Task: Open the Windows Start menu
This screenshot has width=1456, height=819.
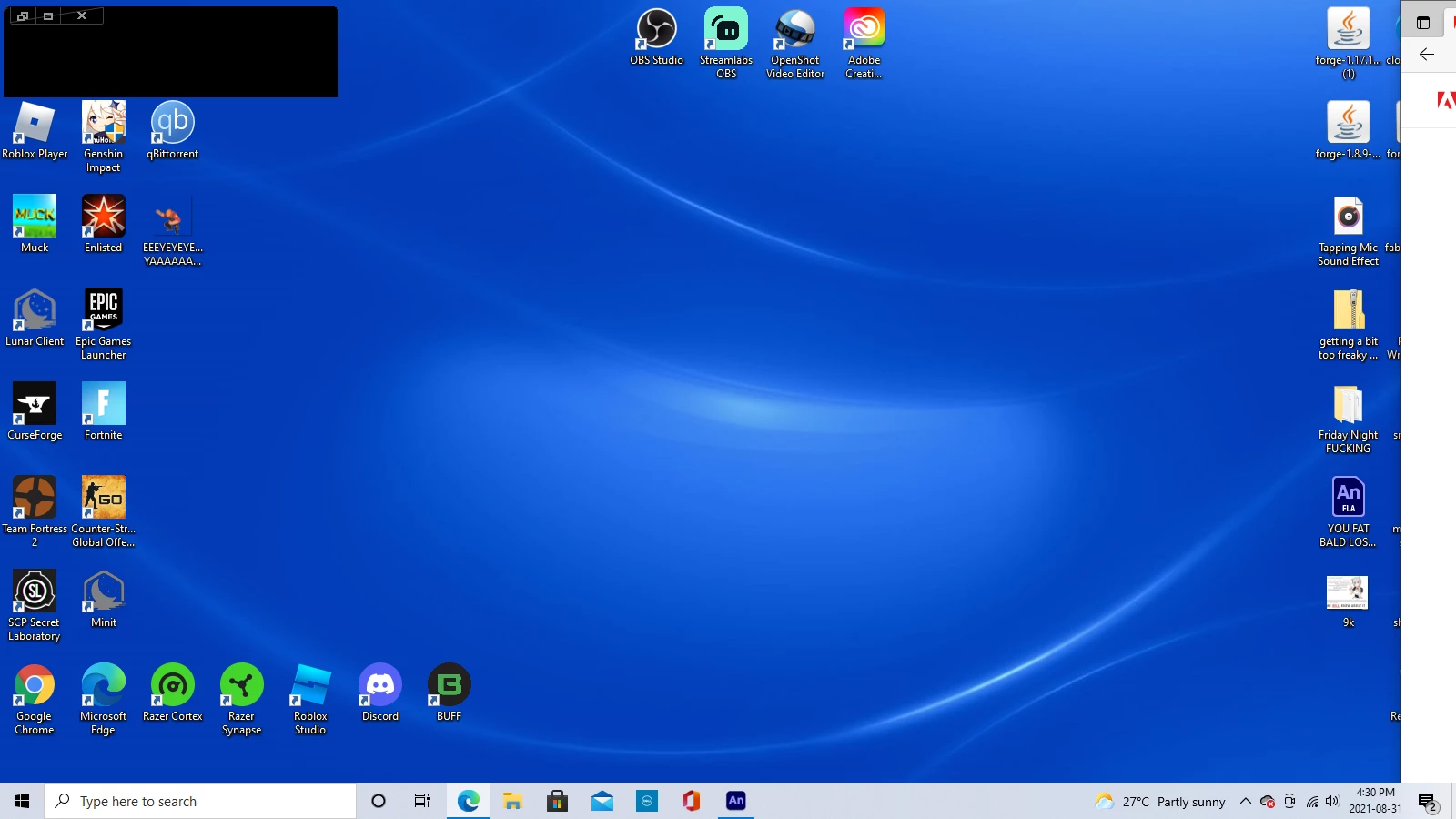Action: (x=22, y=801)
